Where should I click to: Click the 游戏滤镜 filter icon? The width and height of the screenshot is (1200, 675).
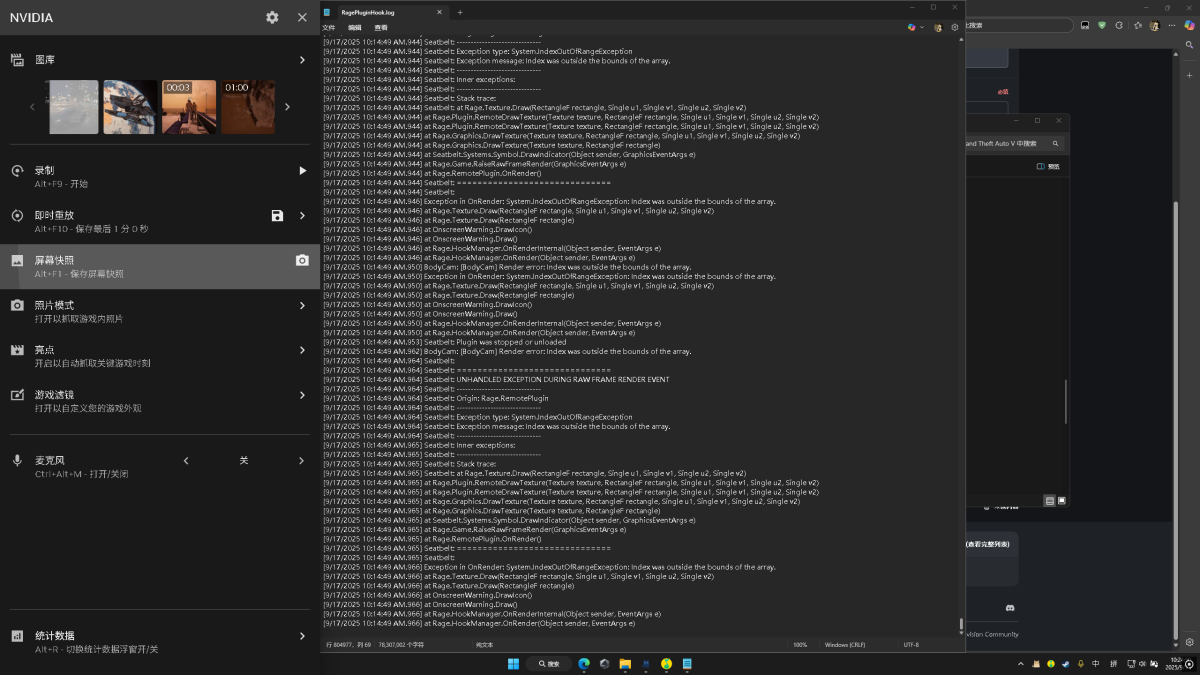click(17, 395)
